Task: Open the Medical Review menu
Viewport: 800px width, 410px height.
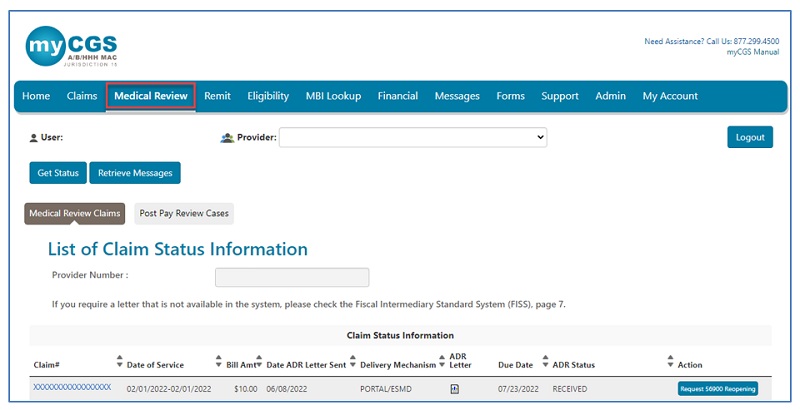Action: pos(150,96)
